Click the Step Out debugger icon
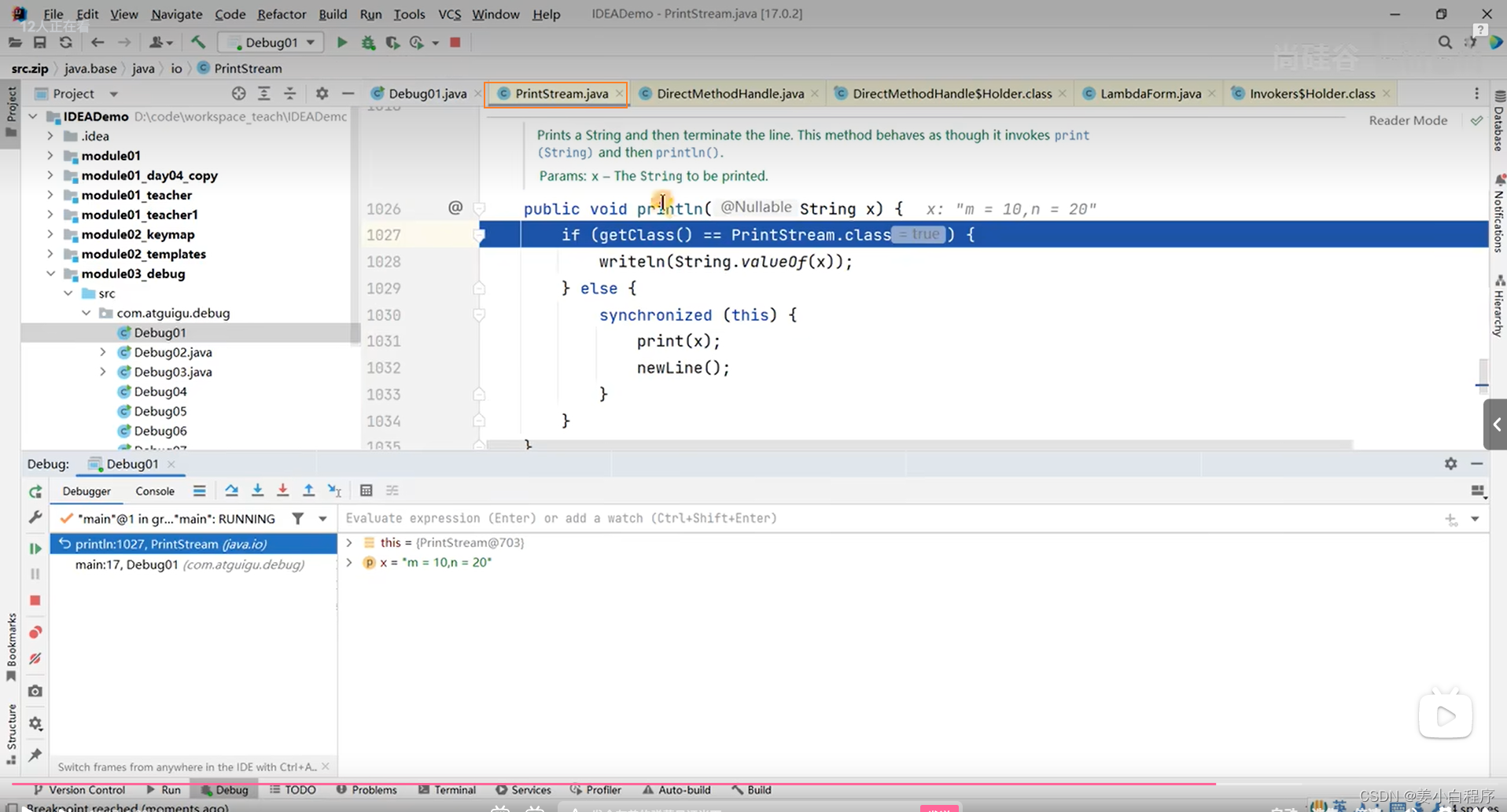1507x812 pixels. (308, 491)
